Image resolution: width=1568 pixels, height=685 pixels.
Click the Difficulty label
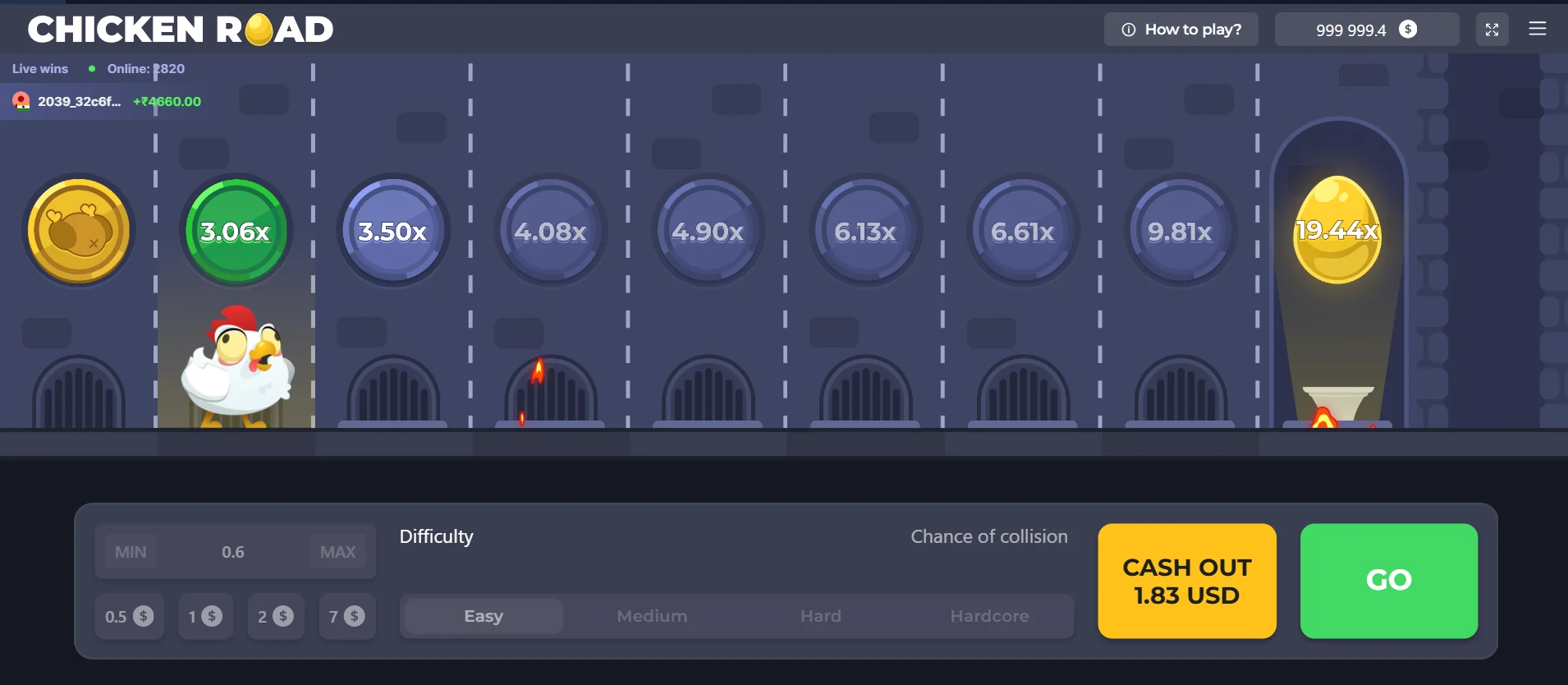[x=436, y=536]
